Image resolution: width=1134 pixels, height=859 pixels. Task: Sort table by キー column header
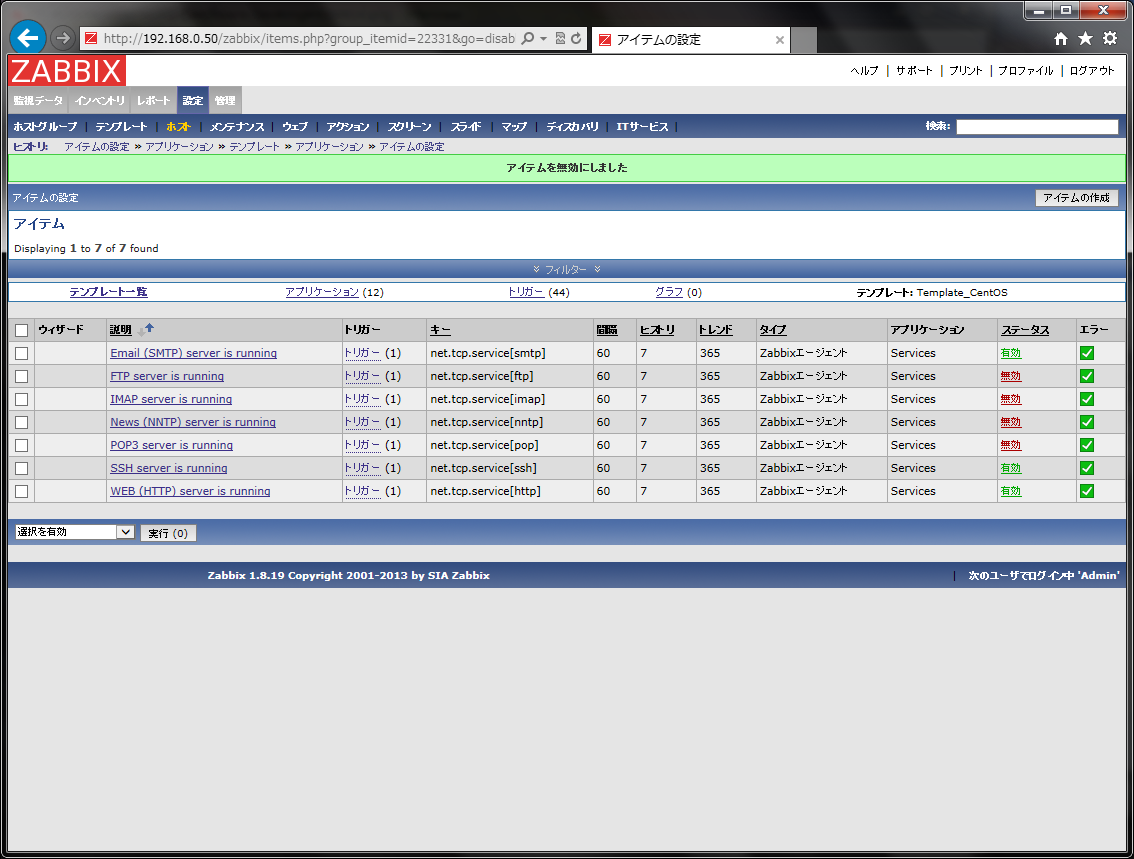point(440,330)
